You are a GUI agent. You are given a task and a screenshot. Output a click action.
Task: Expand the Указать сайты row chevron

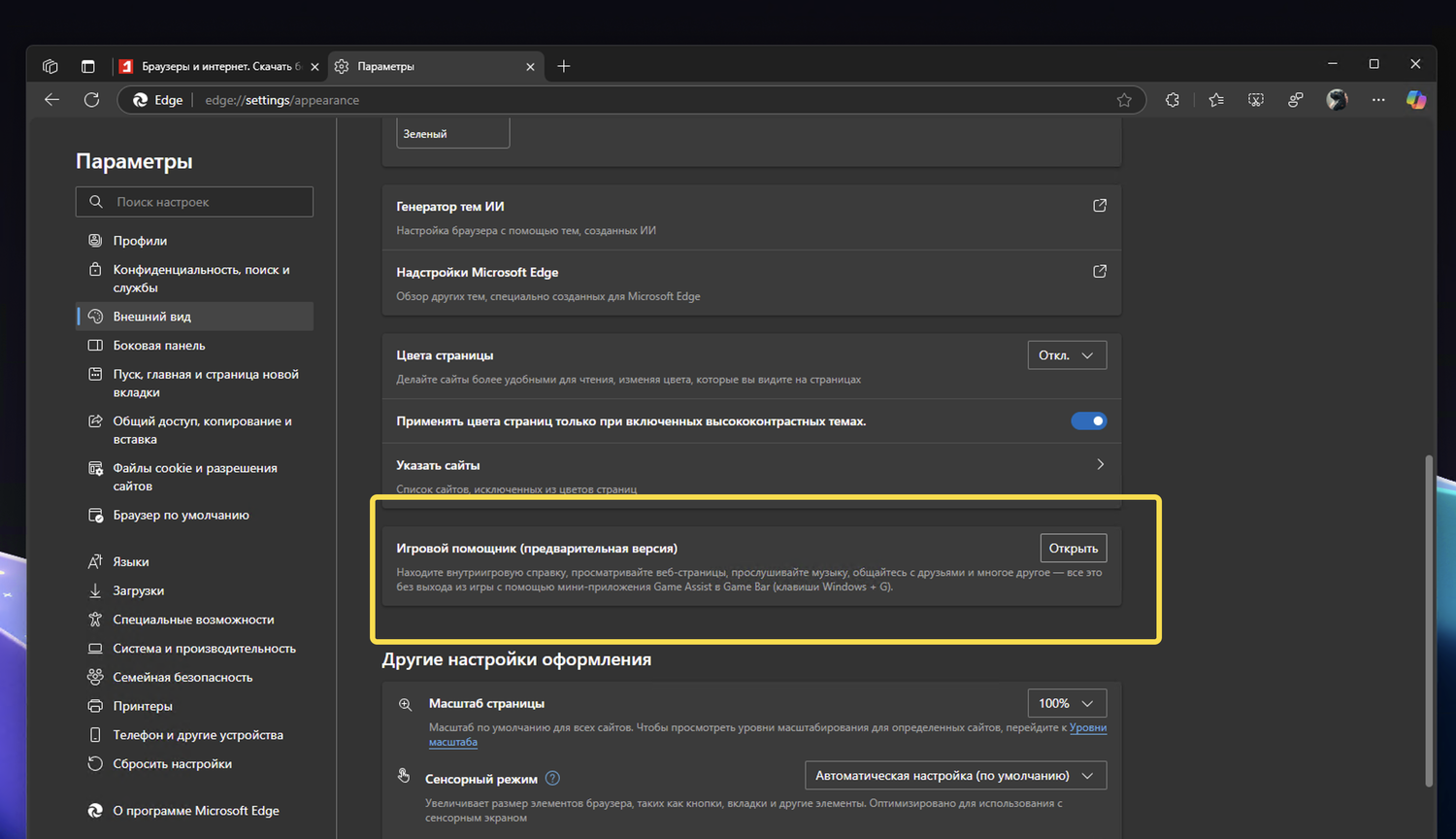[x=1100, y=465]
